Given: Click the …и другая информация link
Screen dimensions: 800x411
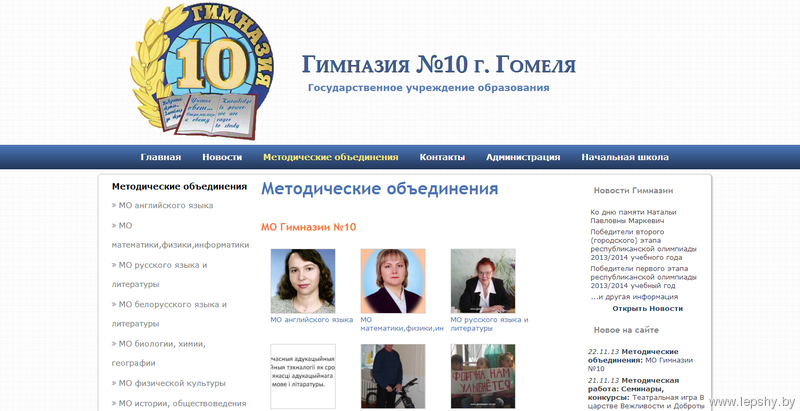Looking at the screenshot, I should pyautogui.click(x=634, y=297).
